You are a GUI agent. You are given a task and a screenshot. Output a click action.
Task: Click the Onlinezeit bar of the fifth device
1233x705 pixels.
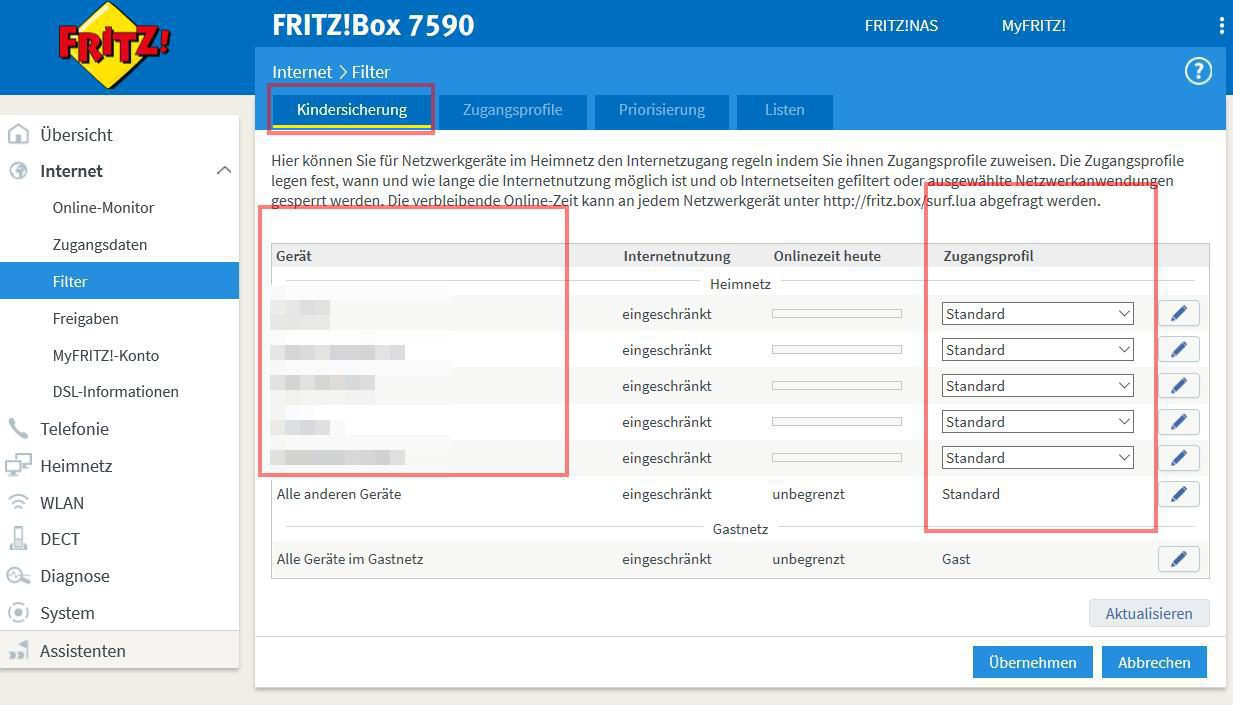[836, 458]
